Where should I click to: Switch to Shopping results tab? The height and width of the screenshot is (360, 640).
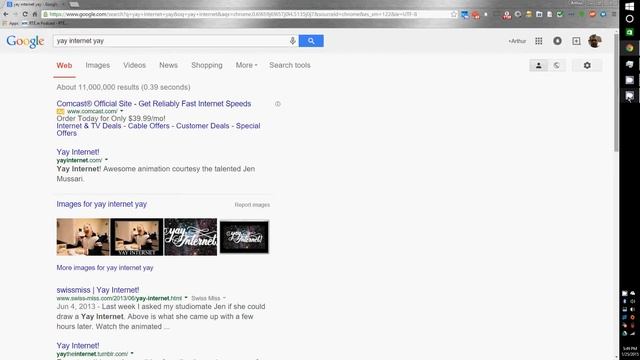pos(207,65)
